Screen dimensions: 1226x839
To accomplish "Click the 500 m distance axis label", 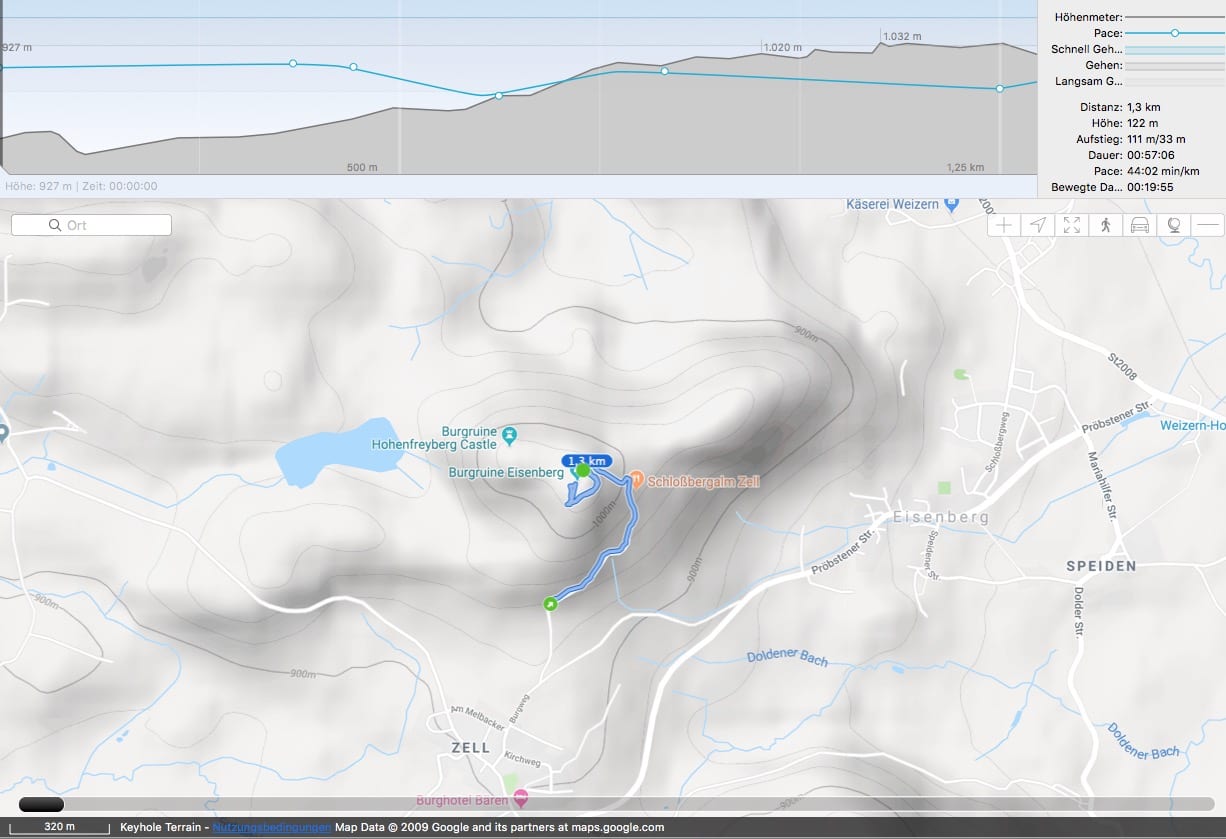I will [x=362, y=167].
